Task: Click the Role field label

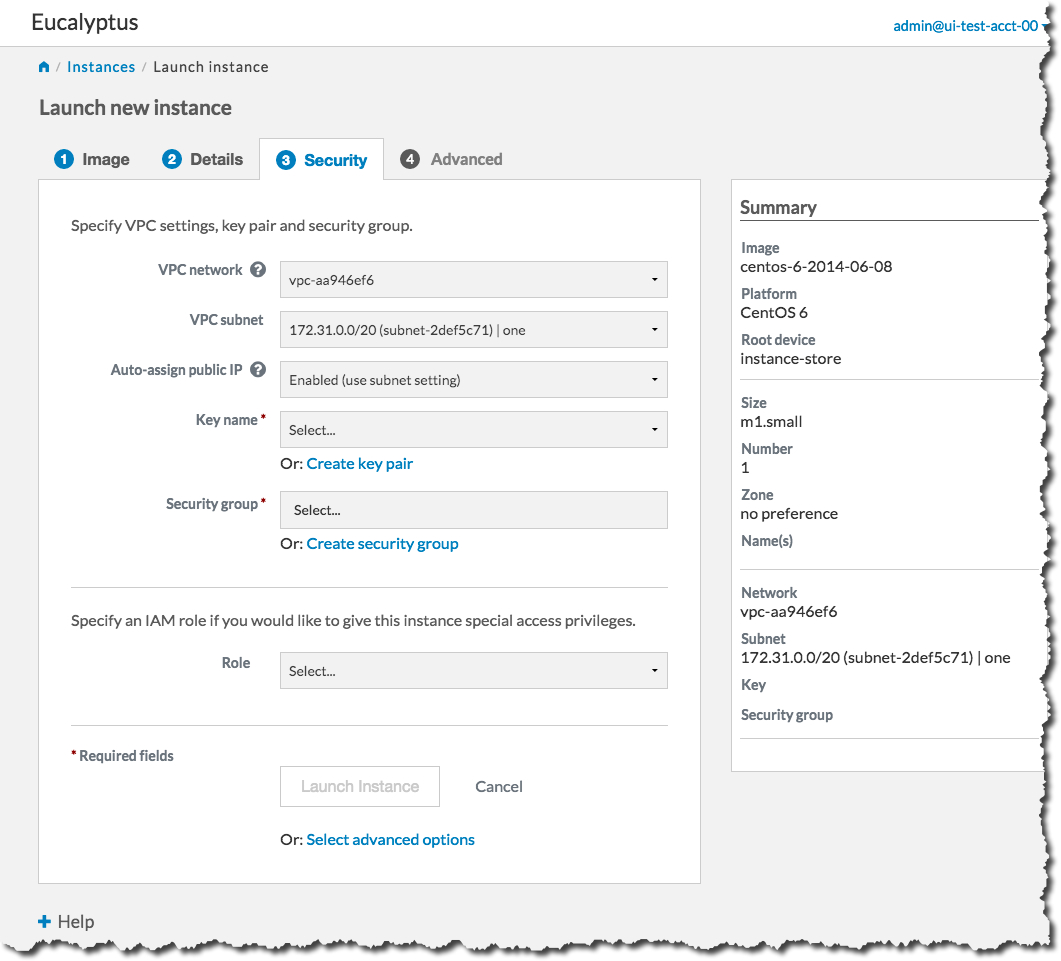Action: [236, 663]
